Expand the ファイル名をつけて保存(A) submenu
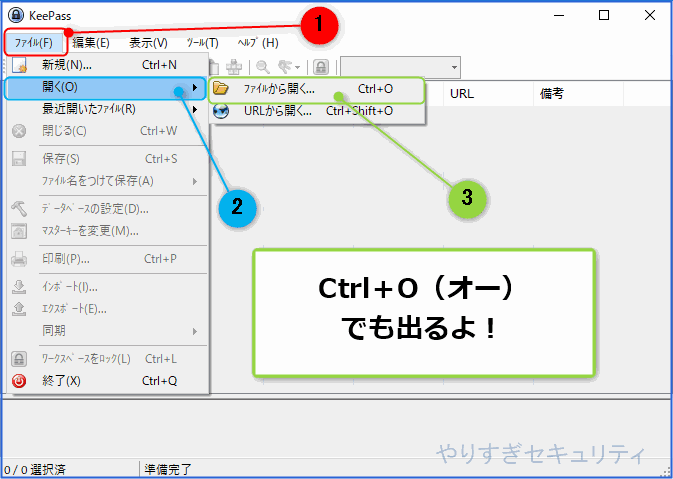Image resolution: width=673 pixels, height=479 pixels. tap(107, 181)
